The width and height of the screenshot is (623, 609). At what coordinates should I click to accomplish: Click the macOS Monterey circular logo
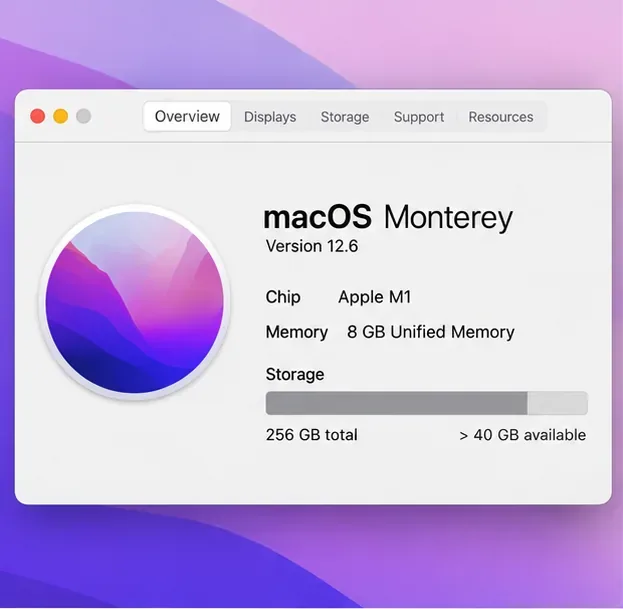pyautogui.click(x=135, y=302)
